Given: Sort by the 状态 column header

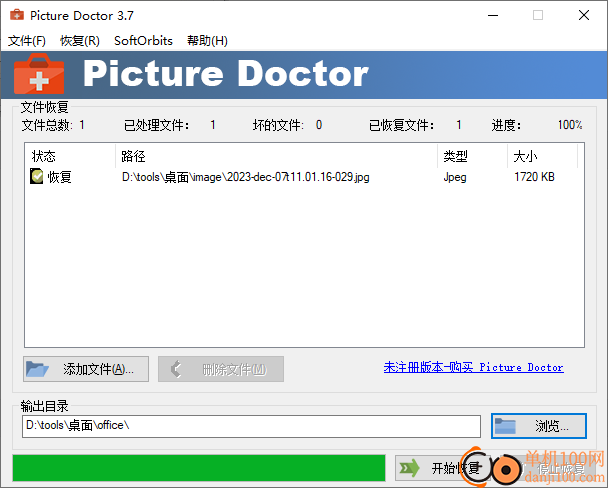Looking at the screenshot, I should (70, 156).
